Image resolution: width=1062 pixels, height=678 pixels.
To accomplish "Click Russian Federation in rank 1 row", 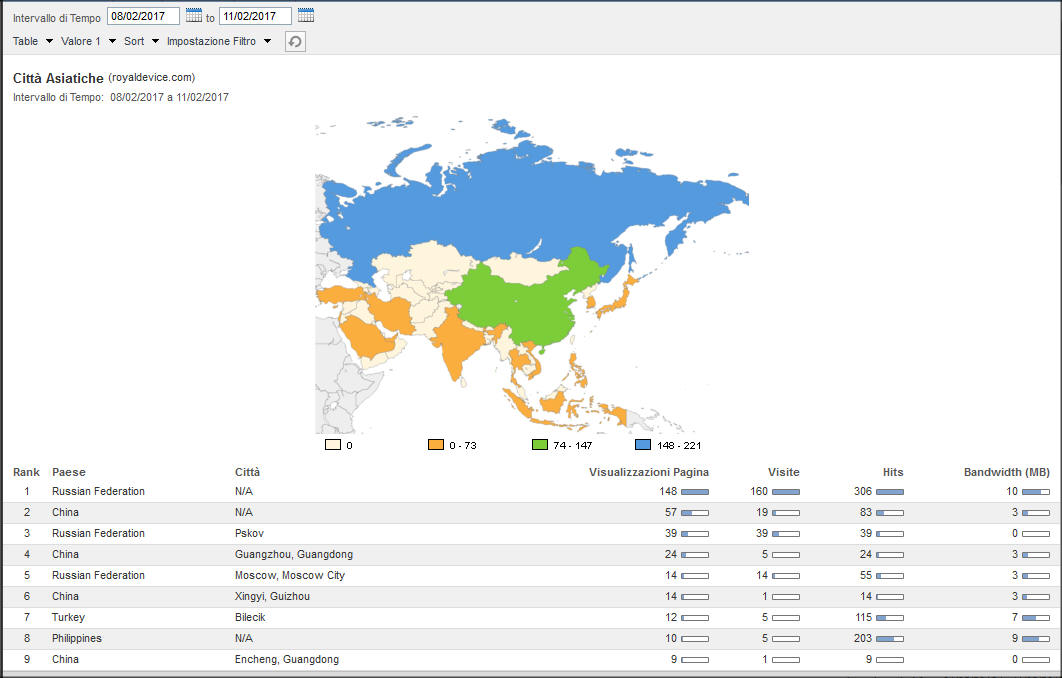I will pyautogui.click(x=98, y=491).
